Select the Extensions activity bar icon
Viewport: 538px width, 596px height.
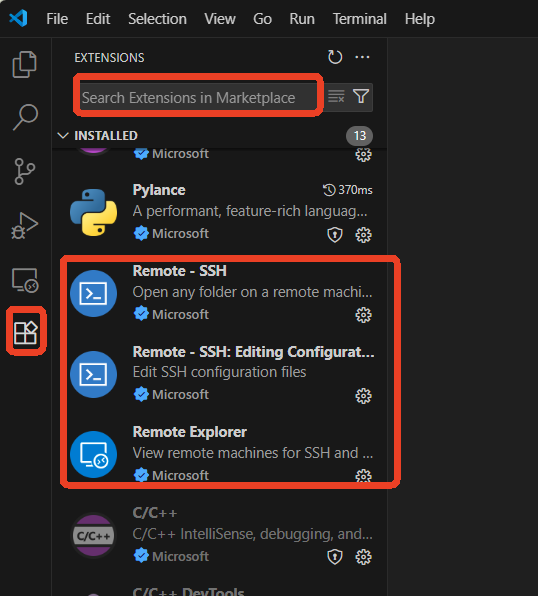[25, 333]
